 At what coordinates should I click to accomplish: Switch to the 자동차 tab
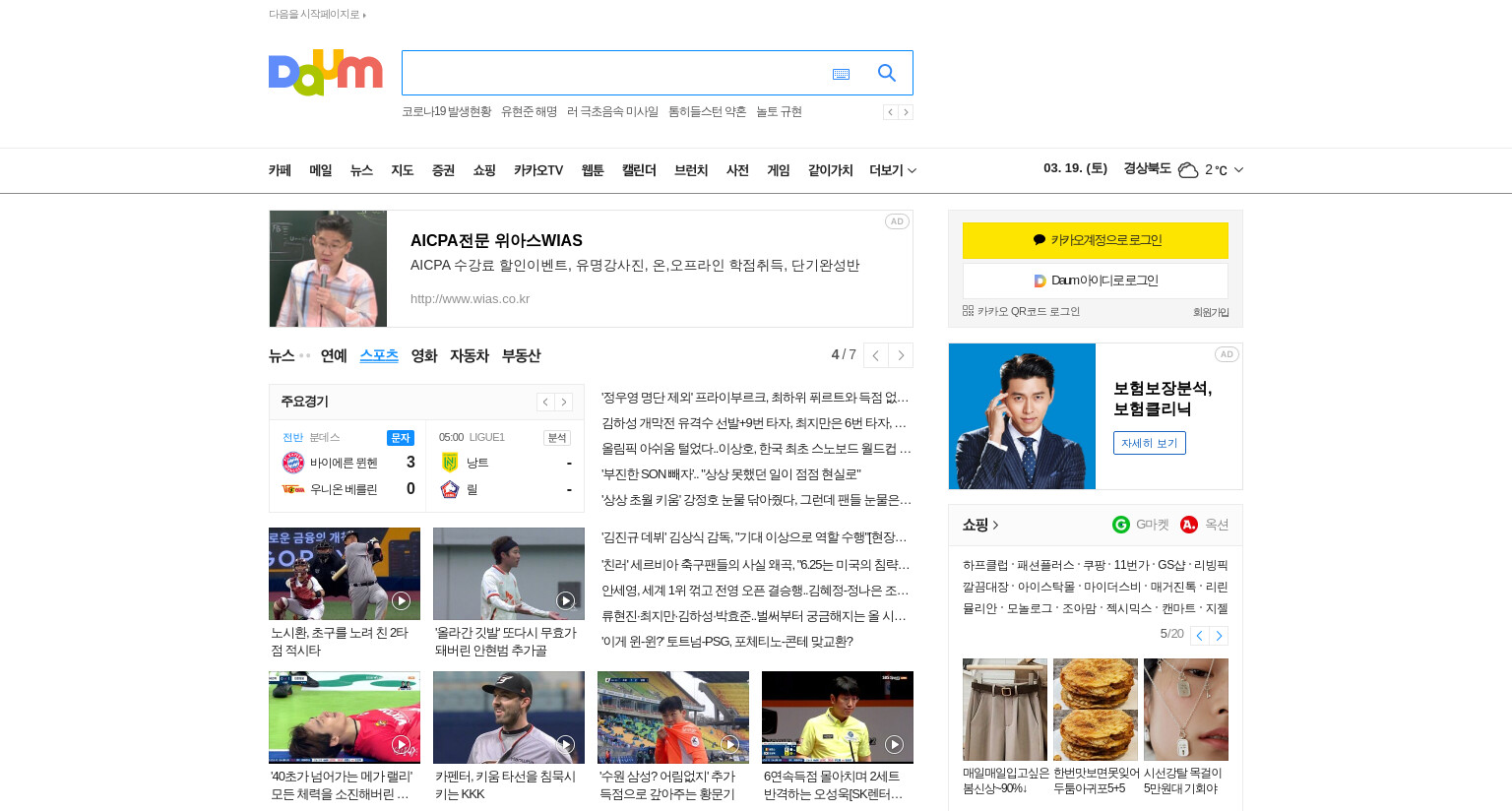[x=470, y=355]
